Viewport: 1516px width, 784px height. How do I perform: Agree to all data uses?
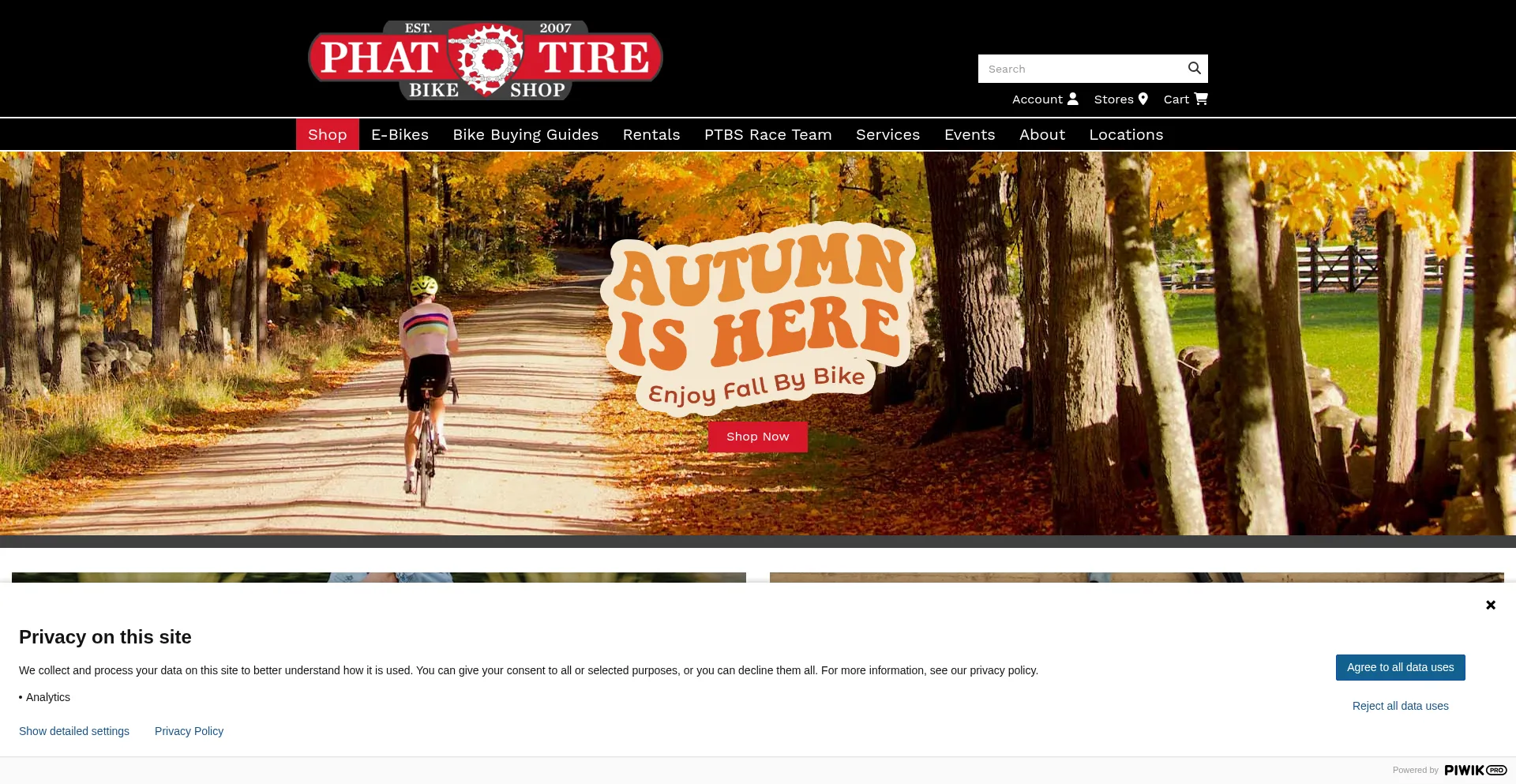(x=1400, y=667)
